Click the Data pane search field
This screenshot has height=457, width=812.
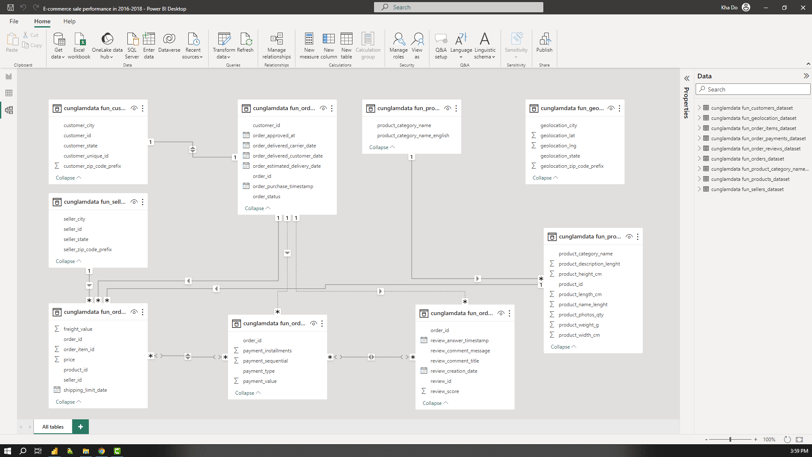(753, 89)
